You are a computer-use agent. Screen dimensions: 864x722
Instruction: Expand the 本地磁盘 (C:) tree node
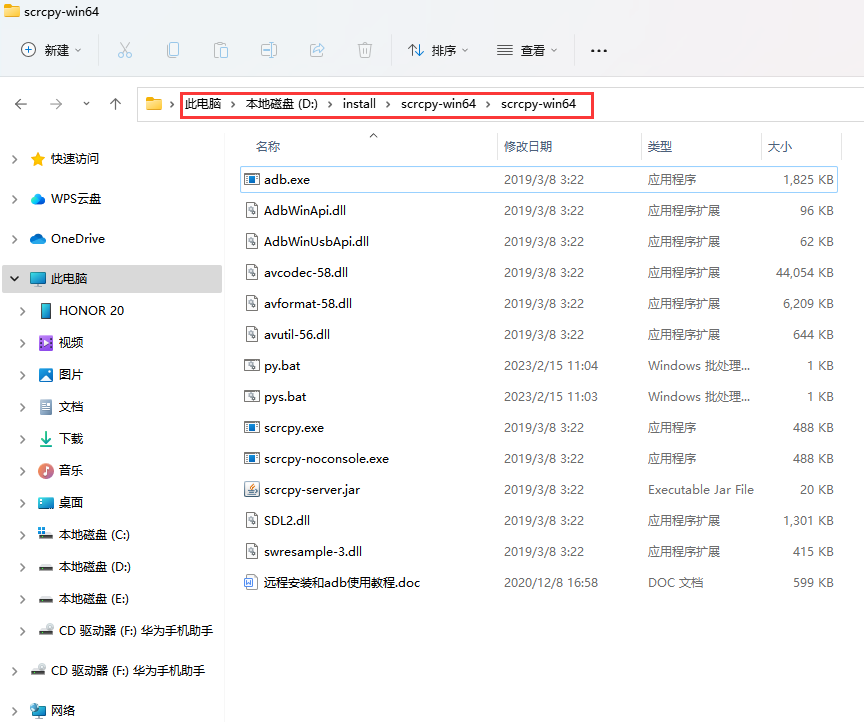click(x=23, y=535)
